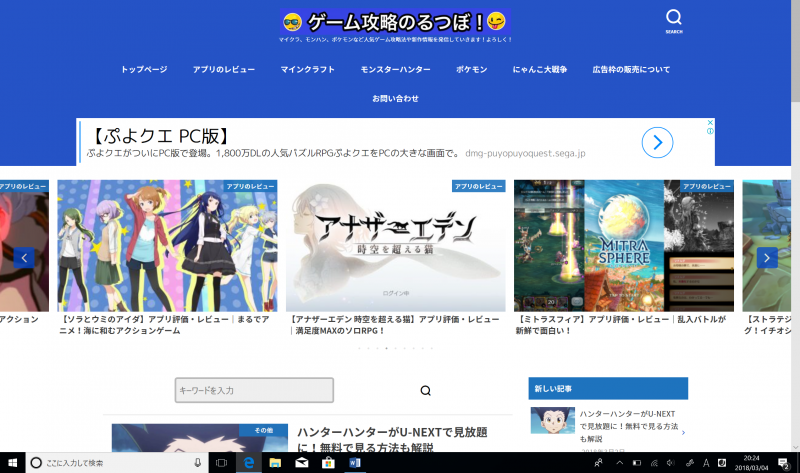Open the Action Center notifications icon
Image resolution: width=800 pixels, height=473 pixels.
tap(784, 463)
